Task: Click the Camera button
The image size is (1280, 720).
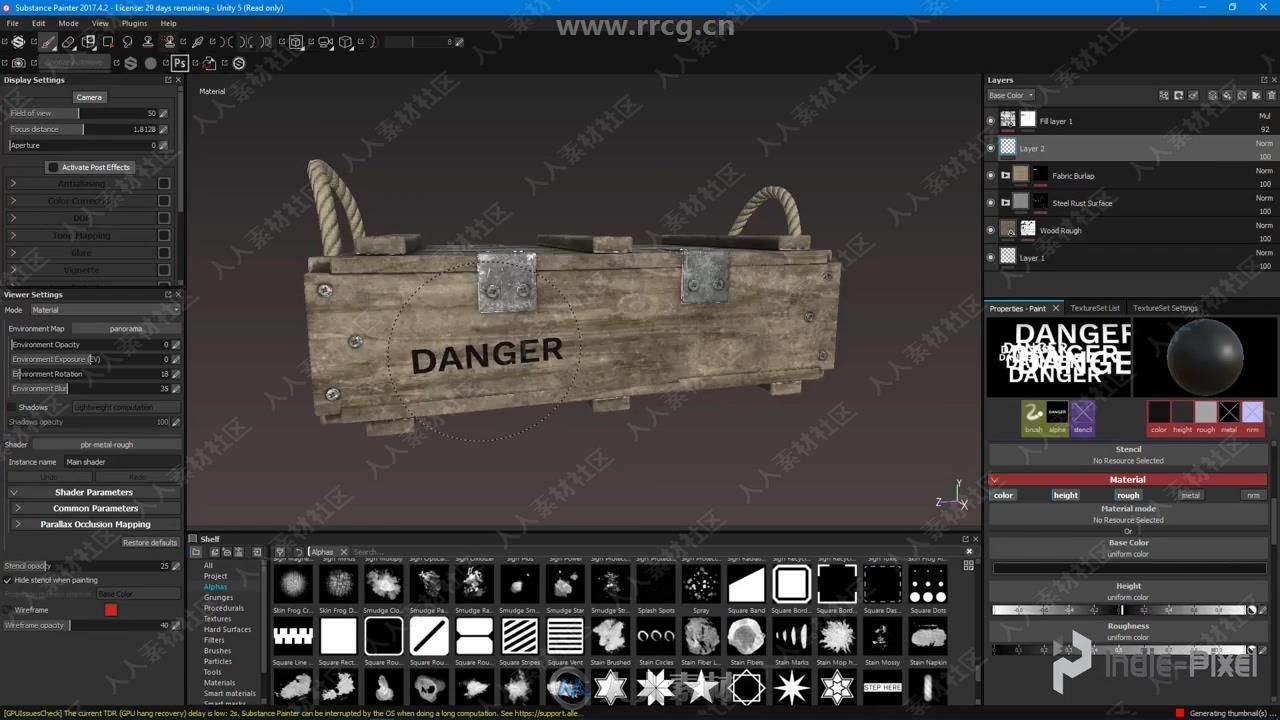Action: point(89,97)
